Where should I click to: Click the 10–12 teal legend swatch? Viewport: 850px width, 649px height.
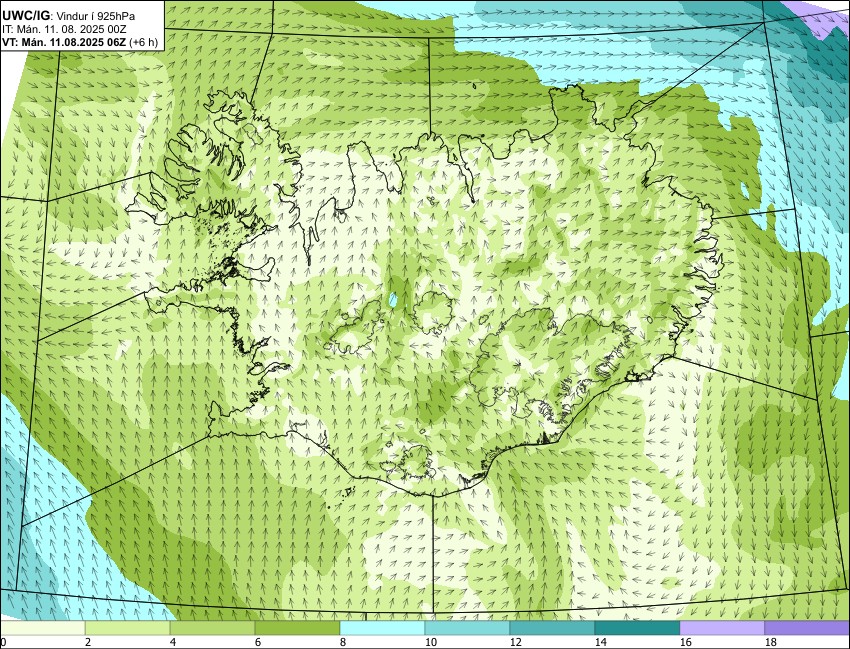(x=467, y=628)
